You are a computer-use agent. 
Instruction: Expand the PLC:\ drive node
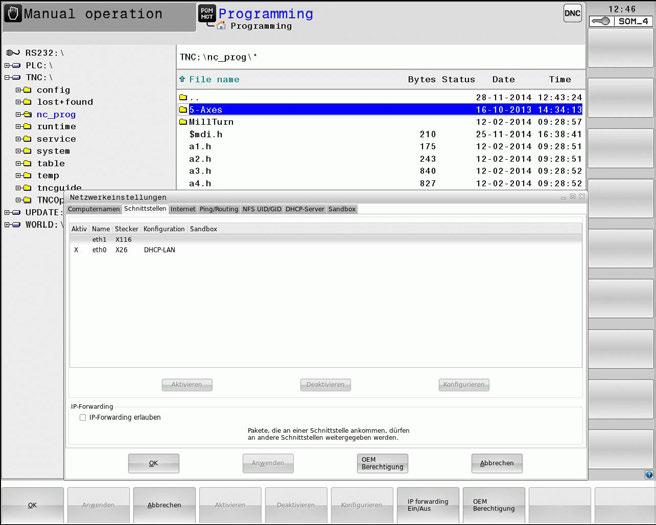click(x=7, y=65)
